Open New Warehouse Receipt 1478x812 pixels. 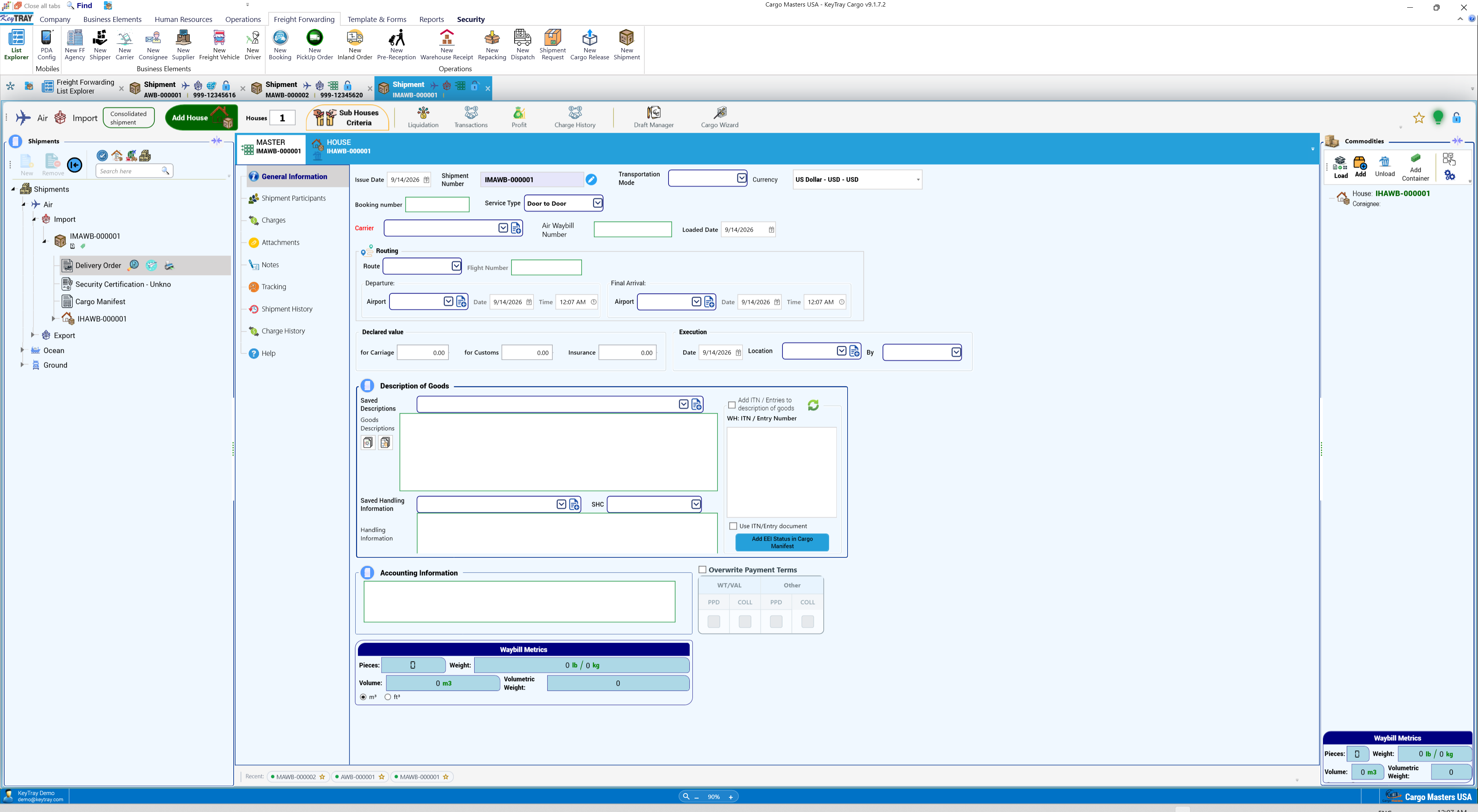coord(446,45)
